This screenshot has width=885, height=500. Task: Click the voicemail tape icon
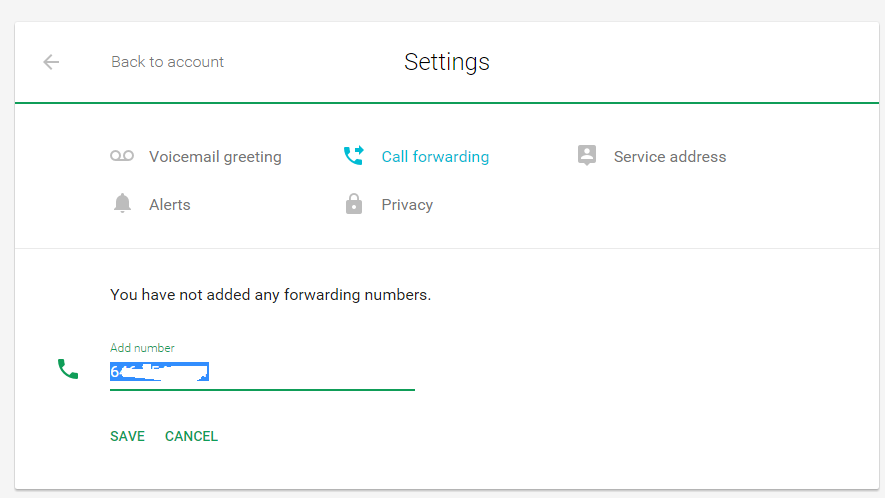pos(122,156)
